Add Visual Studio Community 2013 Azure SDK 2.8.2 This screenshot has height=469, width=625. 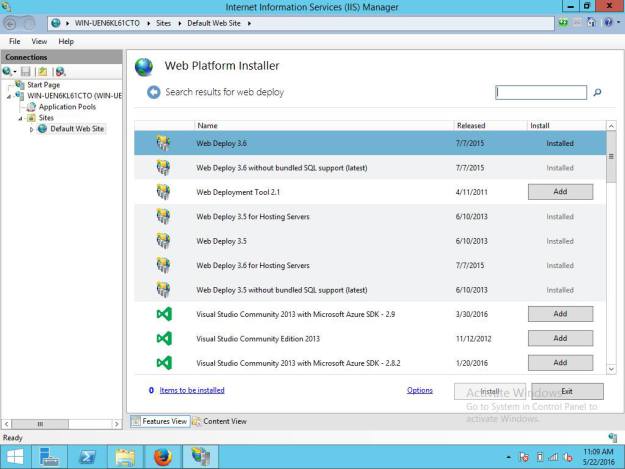560,363
